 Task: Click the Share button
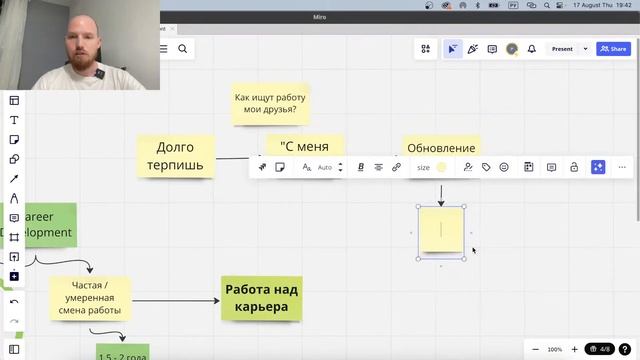pos(613,49)
